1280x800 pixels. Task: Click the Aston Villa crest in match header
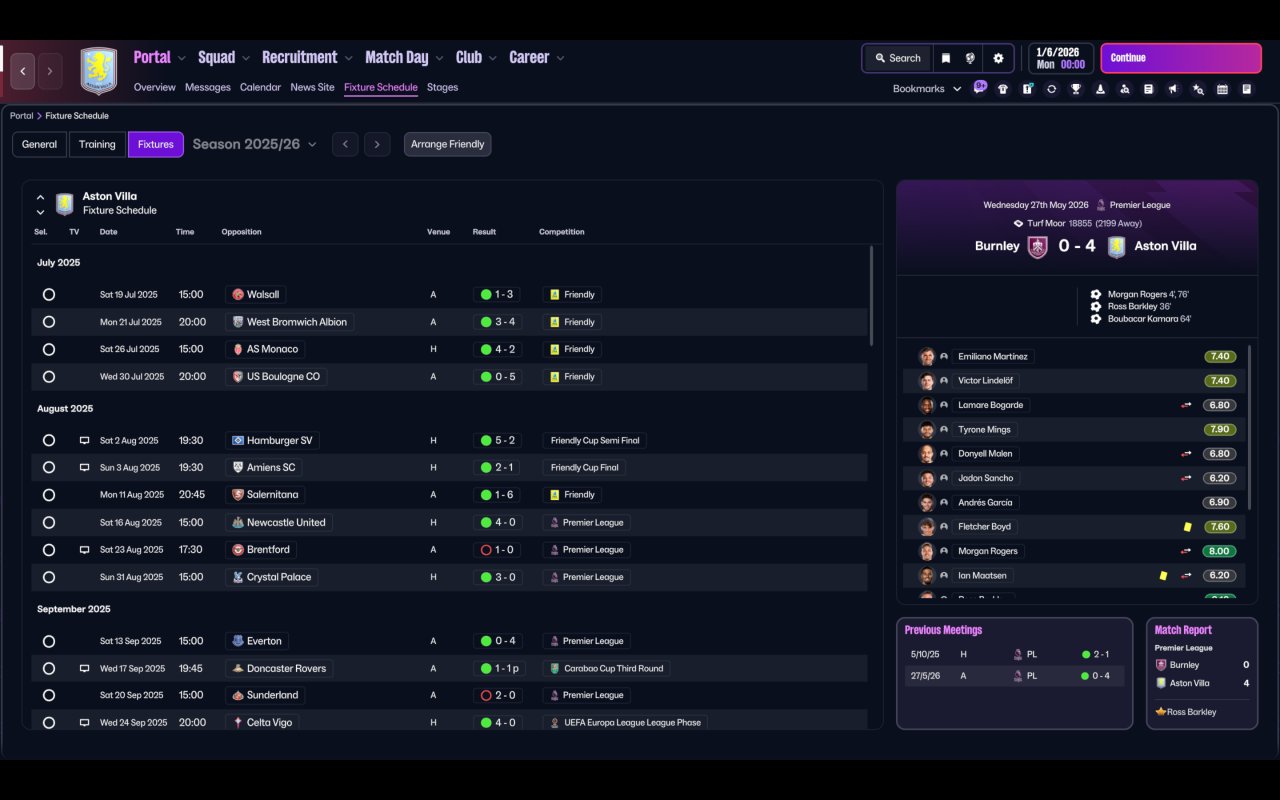point(1116,246)
